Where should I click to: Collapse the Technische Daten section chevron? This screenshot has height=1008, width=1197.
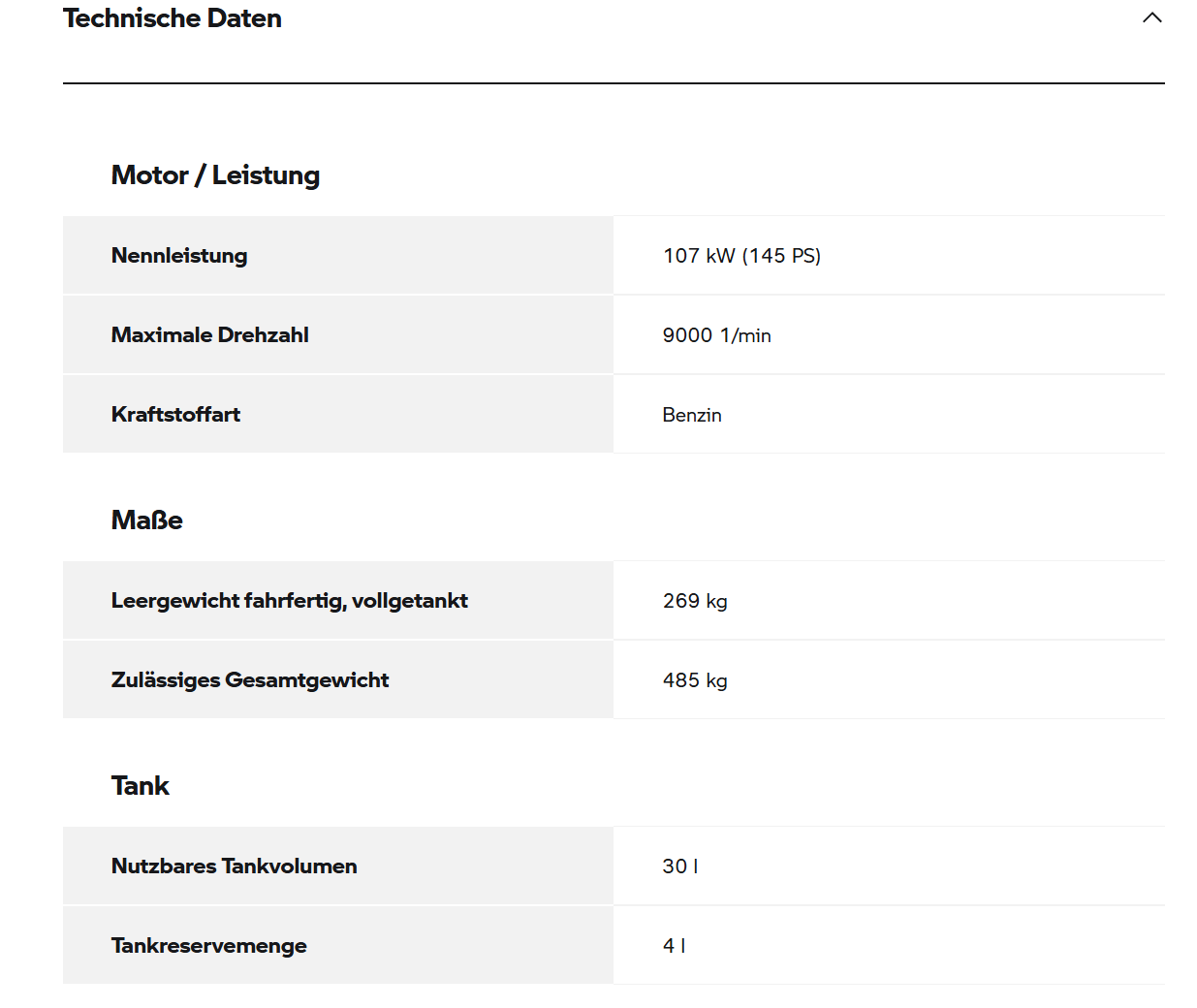[1151, 17]
